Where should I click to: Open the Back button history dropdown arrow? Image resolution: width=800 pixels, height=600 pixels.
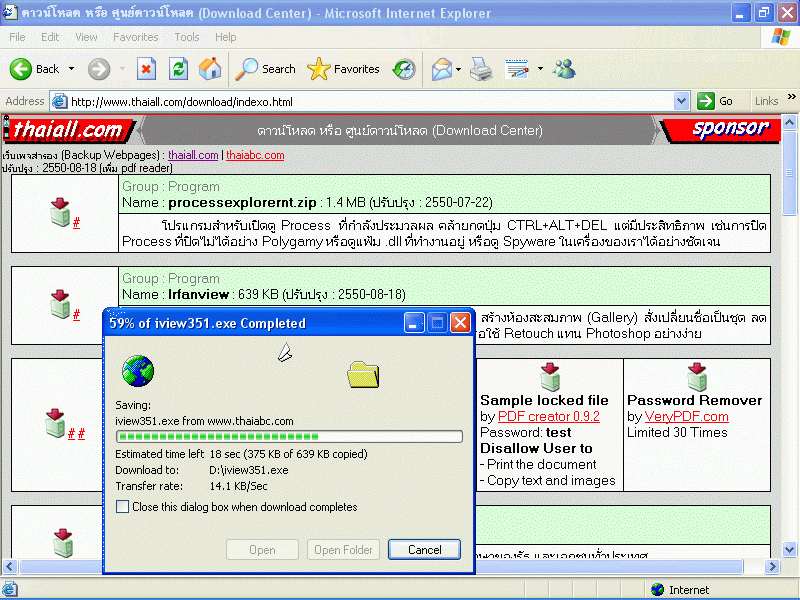click(x=71, y=69)
